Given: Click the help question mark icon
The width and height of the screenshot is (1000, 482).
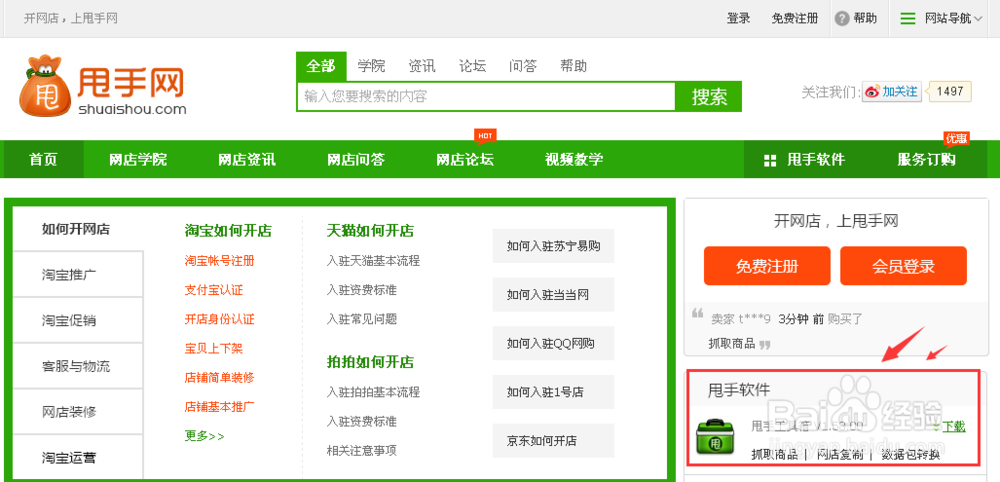Looking at the screenshot, I should coord(842,18).
